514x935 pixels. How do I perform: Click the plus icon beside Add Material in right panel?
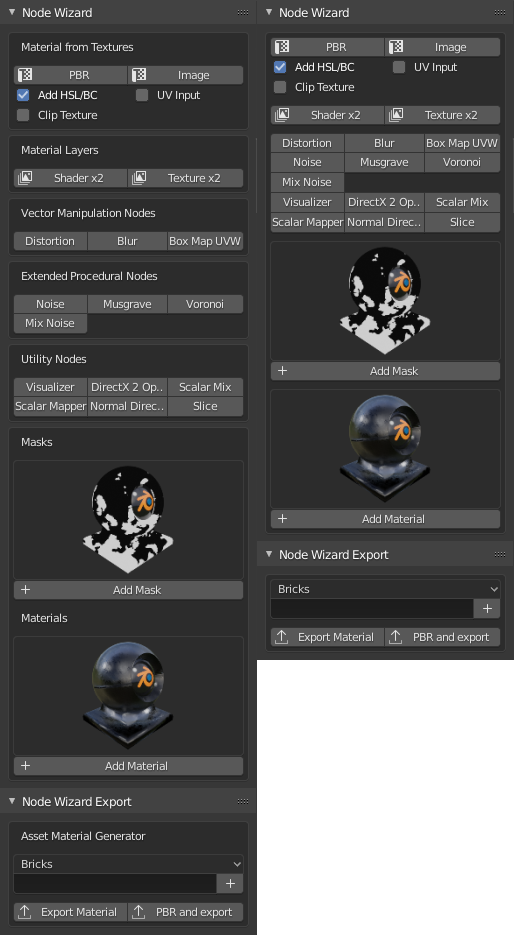283,519
